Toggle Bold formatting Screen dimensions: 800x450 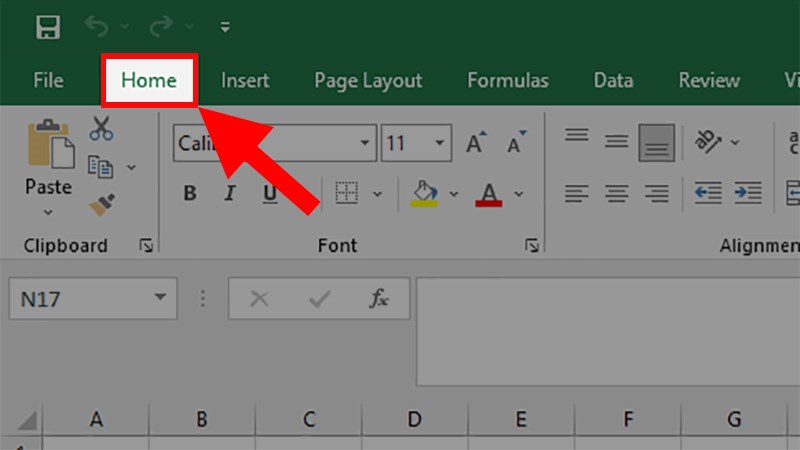tap(190, 193)
